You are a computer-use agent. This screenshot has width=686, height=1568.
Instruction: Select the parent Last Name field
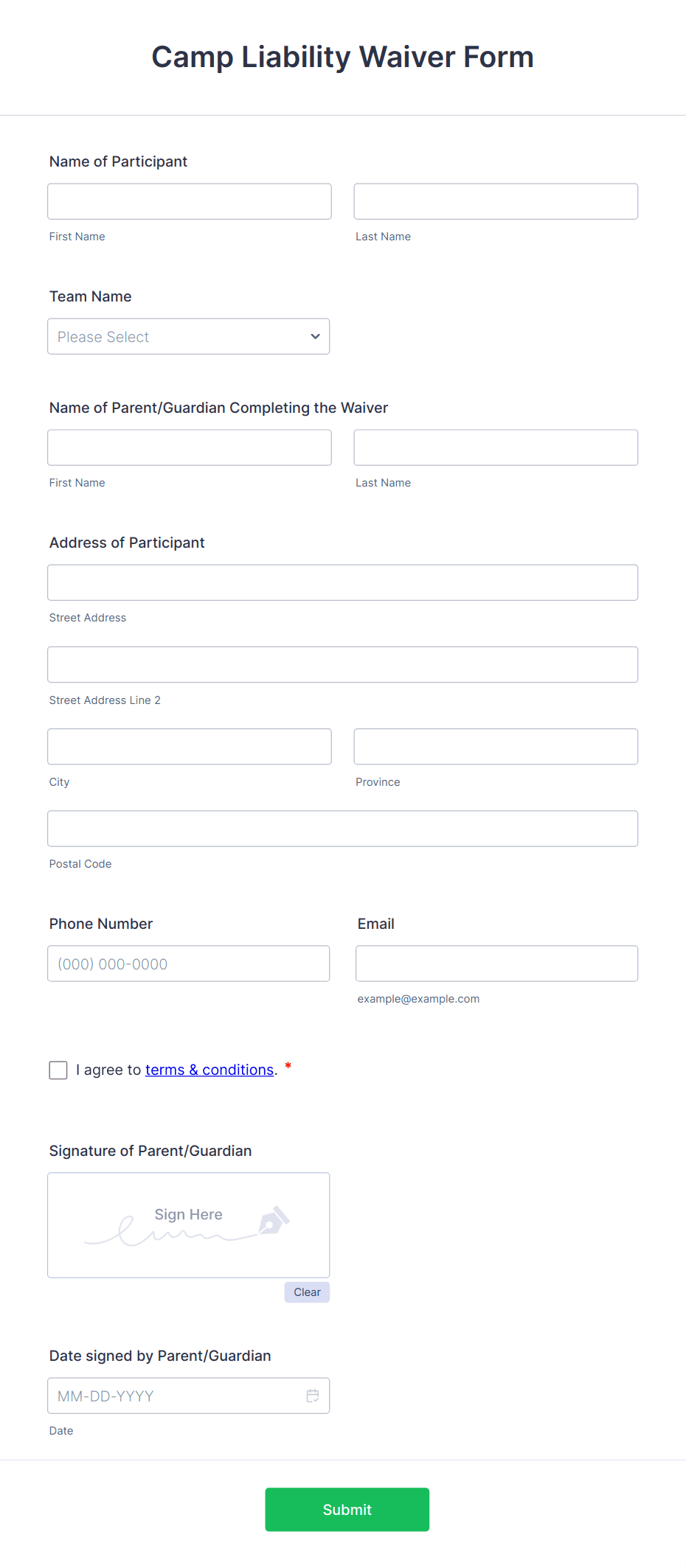[495, 447]
